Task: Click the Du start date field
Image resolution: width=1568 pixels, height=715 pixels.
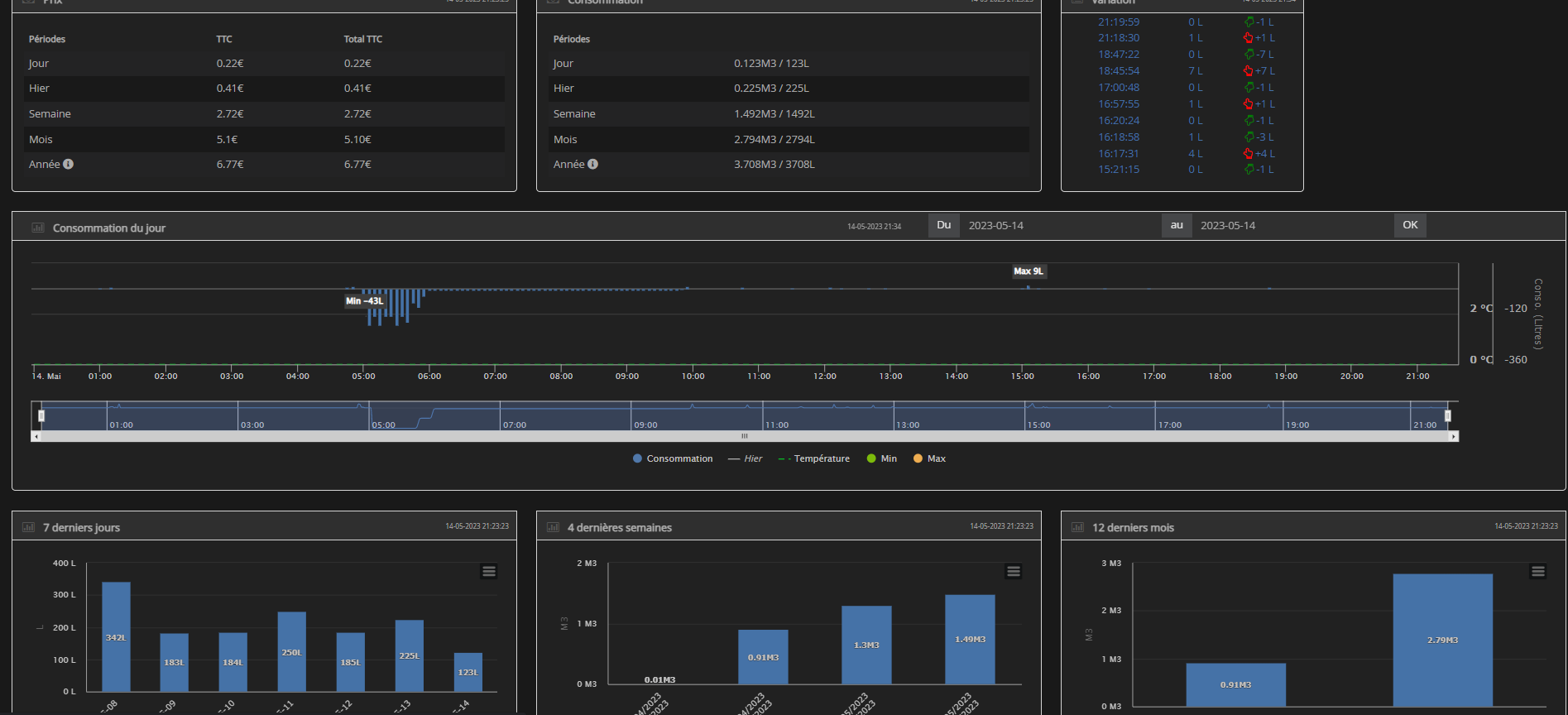Action: pyautogui.click(x=1060, y=225)
